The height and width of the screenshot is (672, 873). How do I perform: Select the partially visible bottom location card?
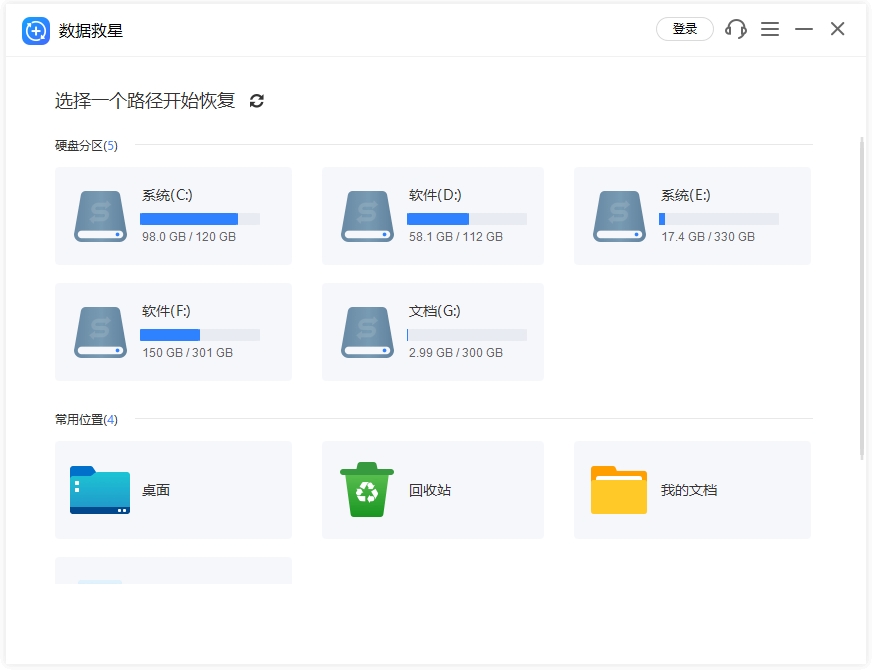click(173, 571)
